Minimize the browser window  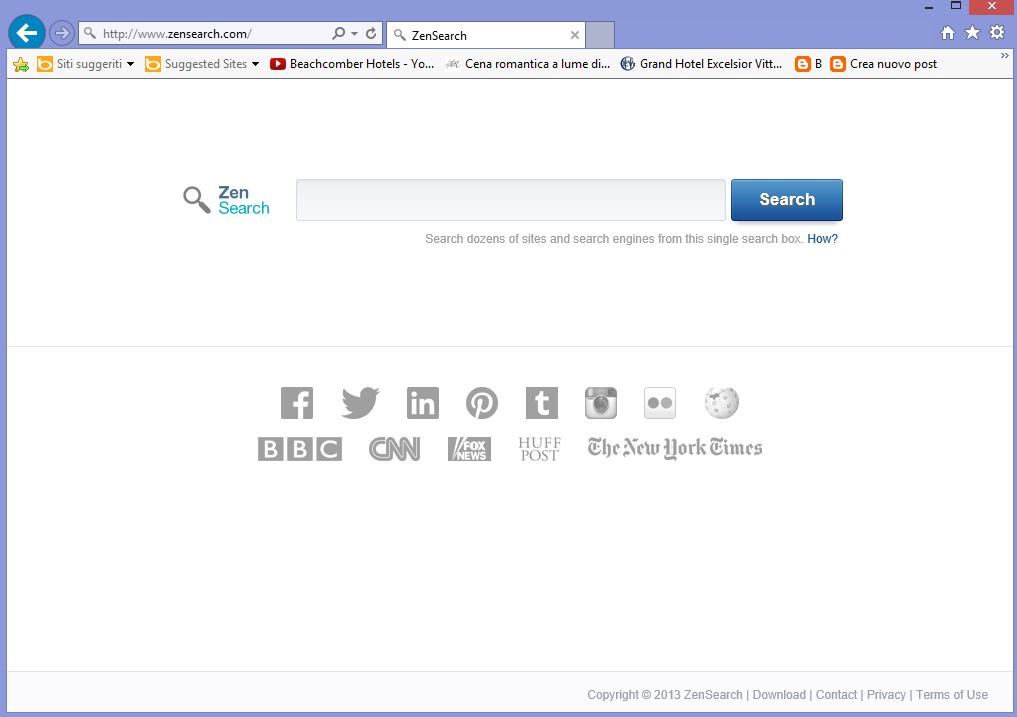(x=929, y=6)
